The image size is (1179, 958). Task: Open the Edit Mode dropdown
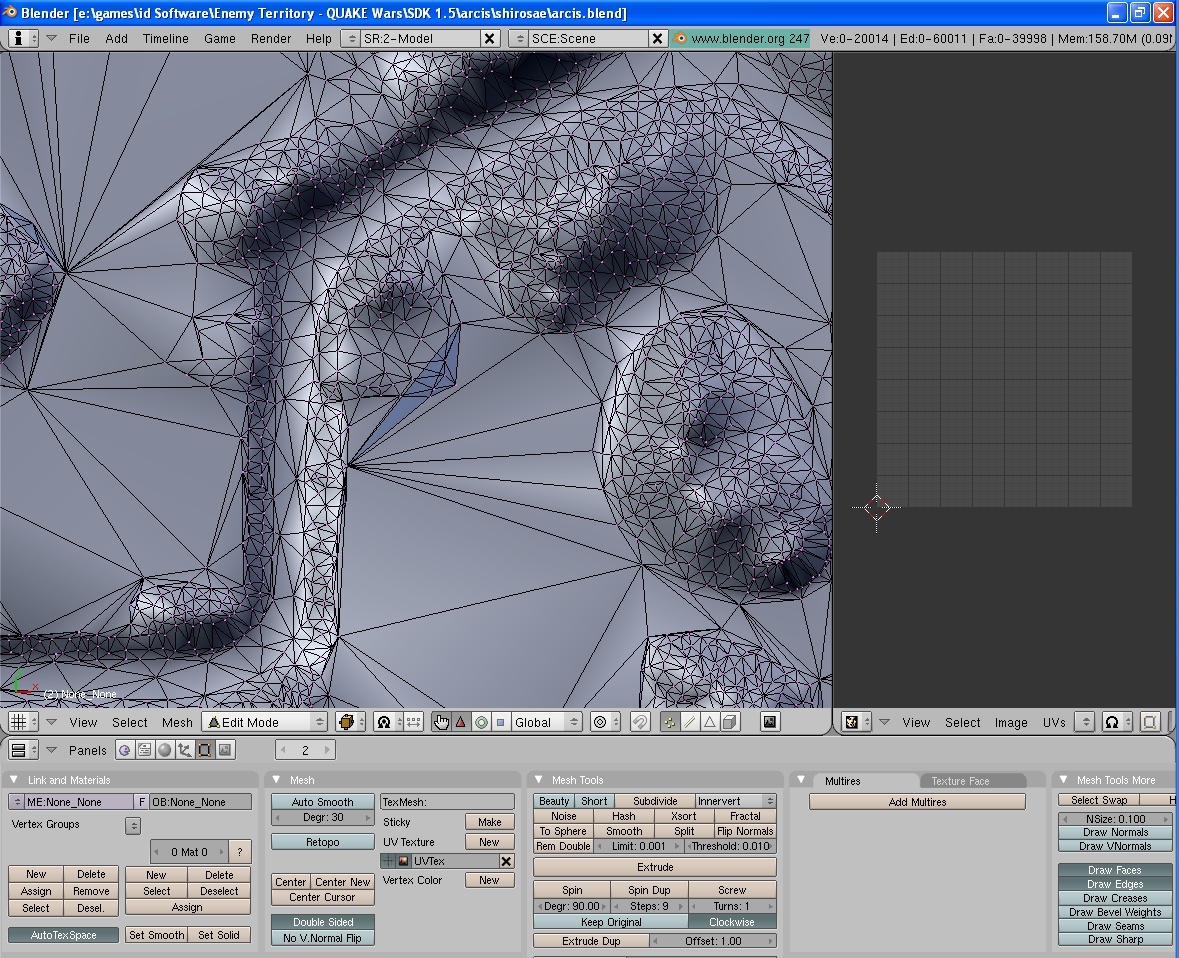pos(265,722)
